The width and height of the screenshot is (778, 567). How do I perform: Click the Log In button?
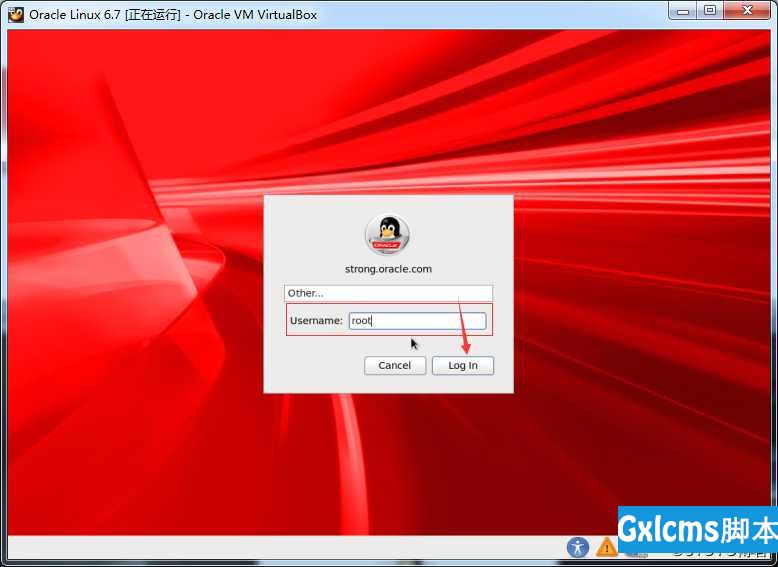tap(462, 366)
